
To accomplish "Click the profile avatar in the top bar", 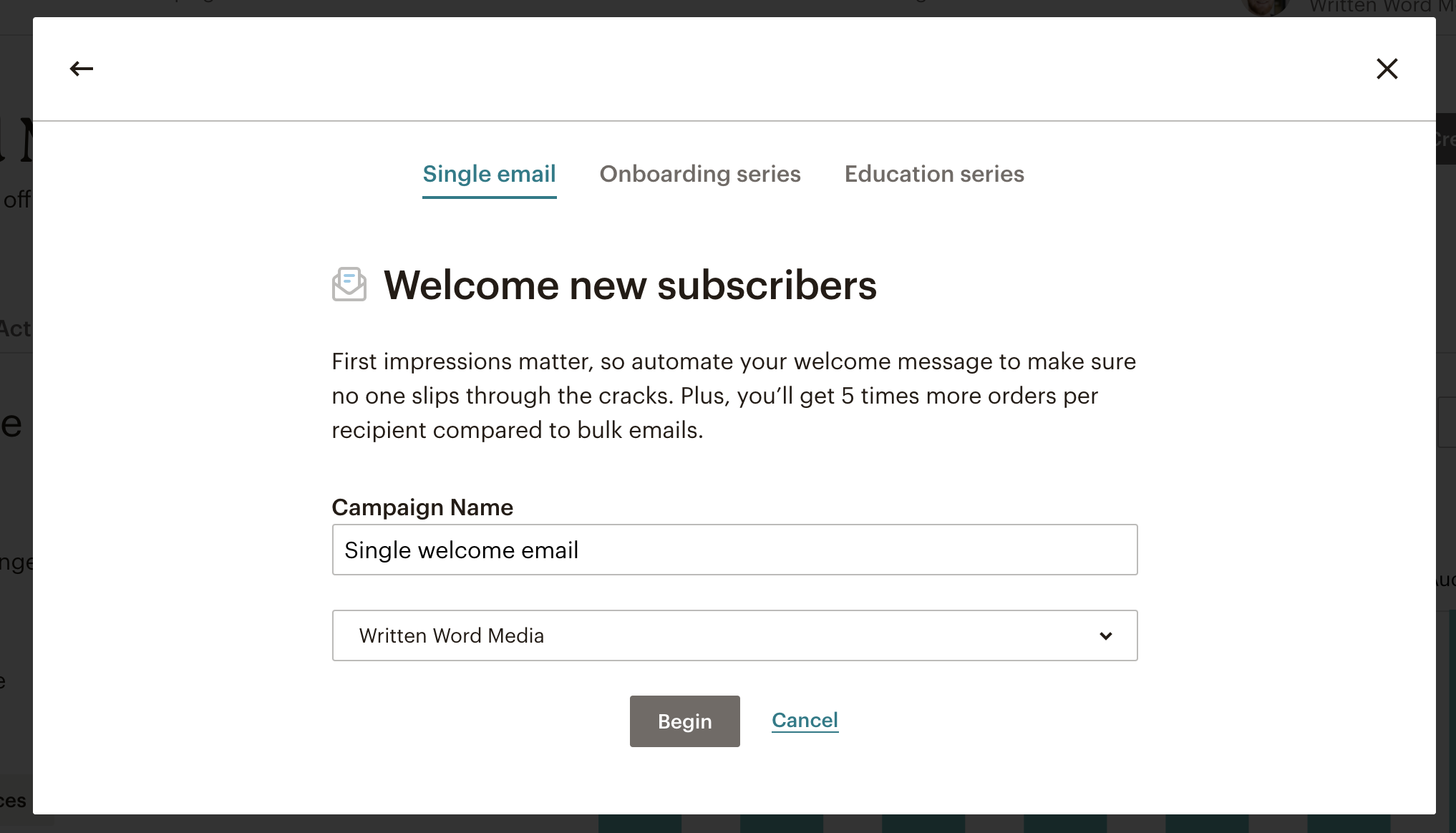I will pyautogui.click(x=1266, y=7).
